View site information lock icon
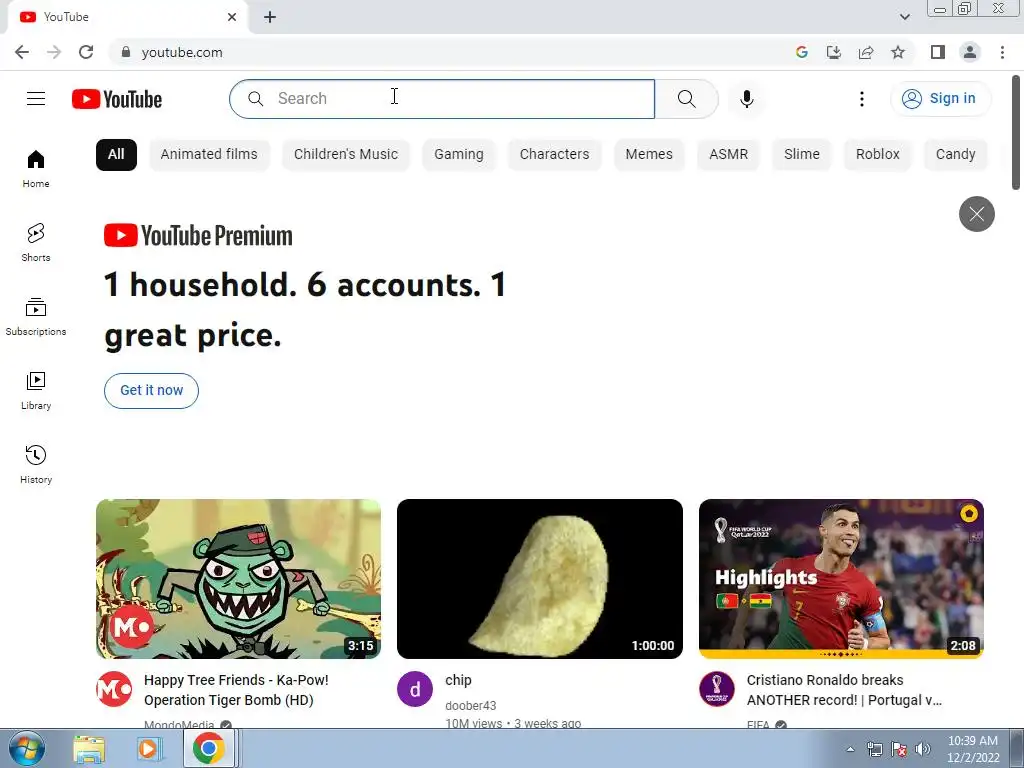Viewport: 1024px width, 768px height. [x=126, y=52]
